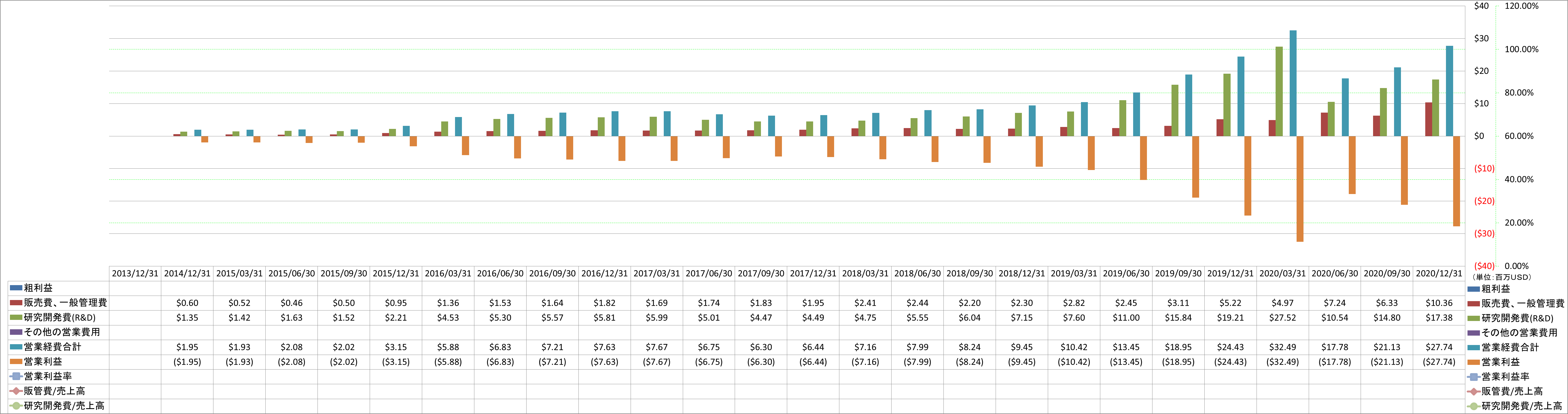Select the $11.00 cell

[1126, 317]
